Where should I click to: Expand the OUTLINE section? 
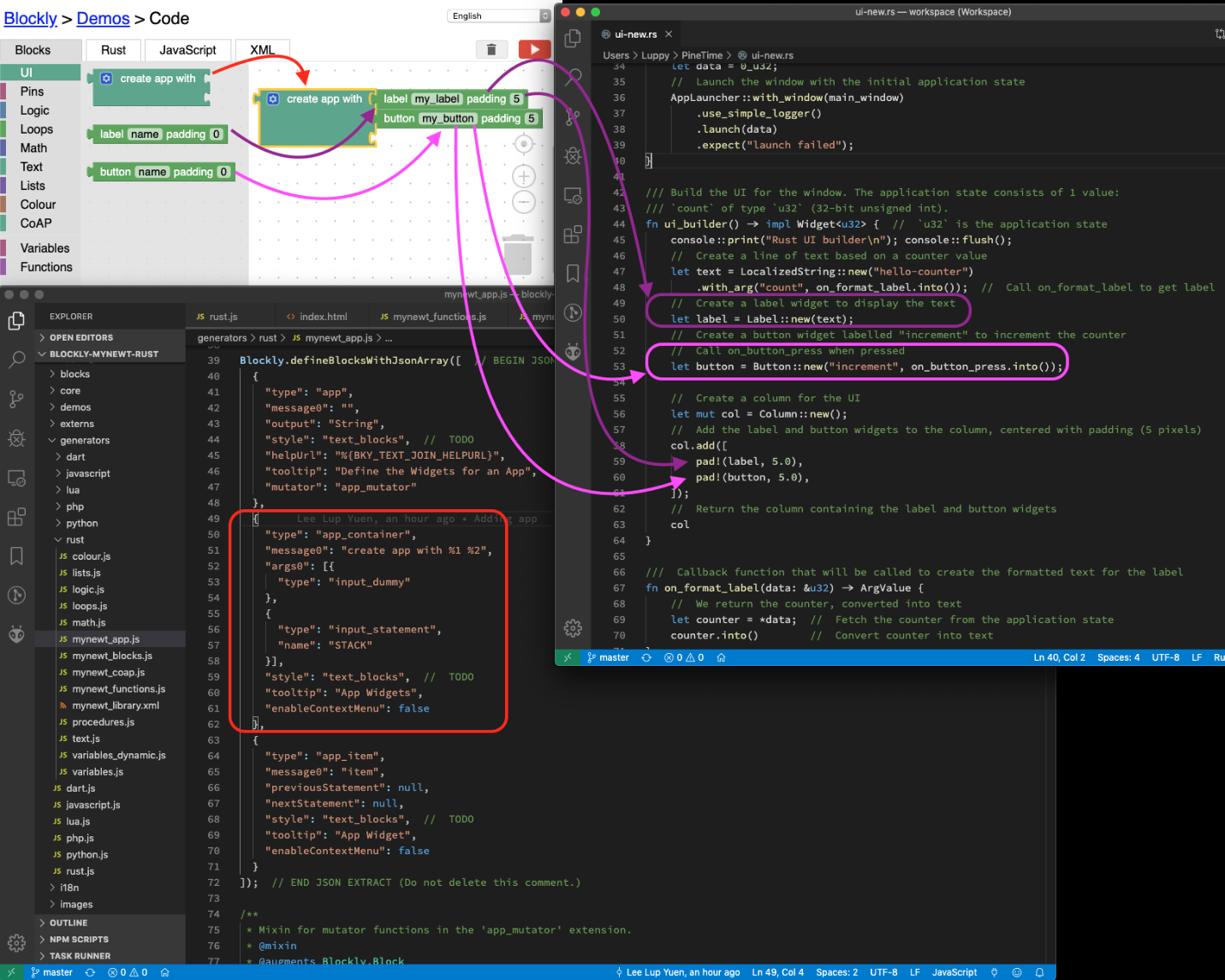68,923
